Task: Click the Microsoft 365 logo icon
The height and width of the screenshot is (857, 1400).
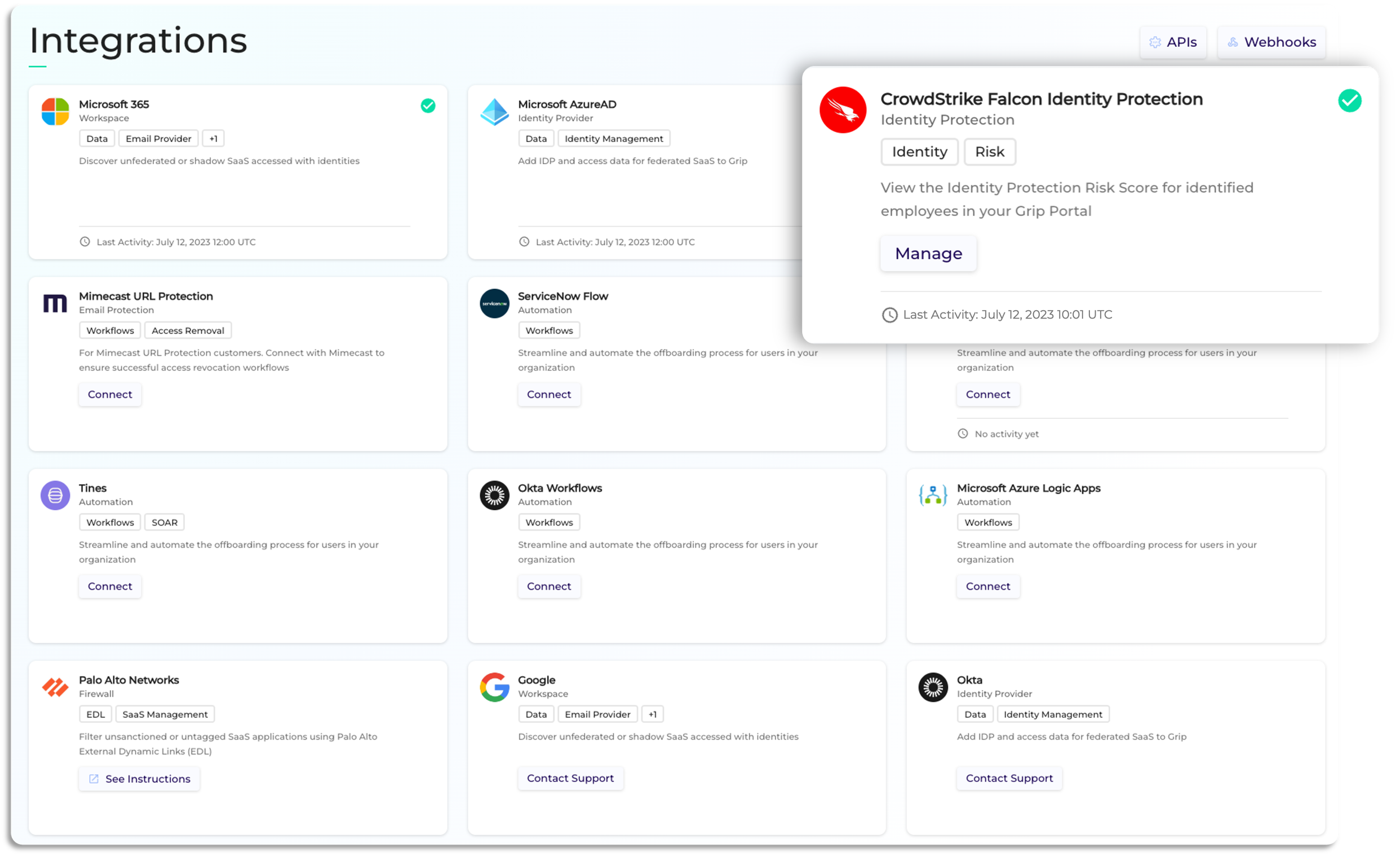Action: click(x=55, y=112)
